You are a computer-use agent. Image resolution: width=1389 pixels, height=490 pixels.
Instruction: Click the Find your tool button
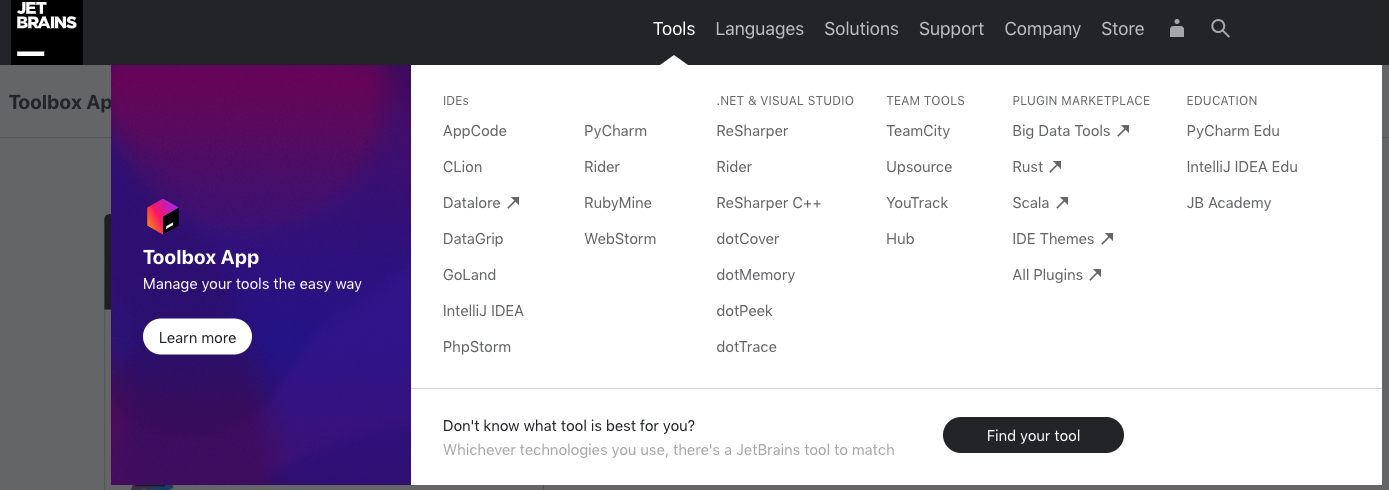[x=1033, y=435]
